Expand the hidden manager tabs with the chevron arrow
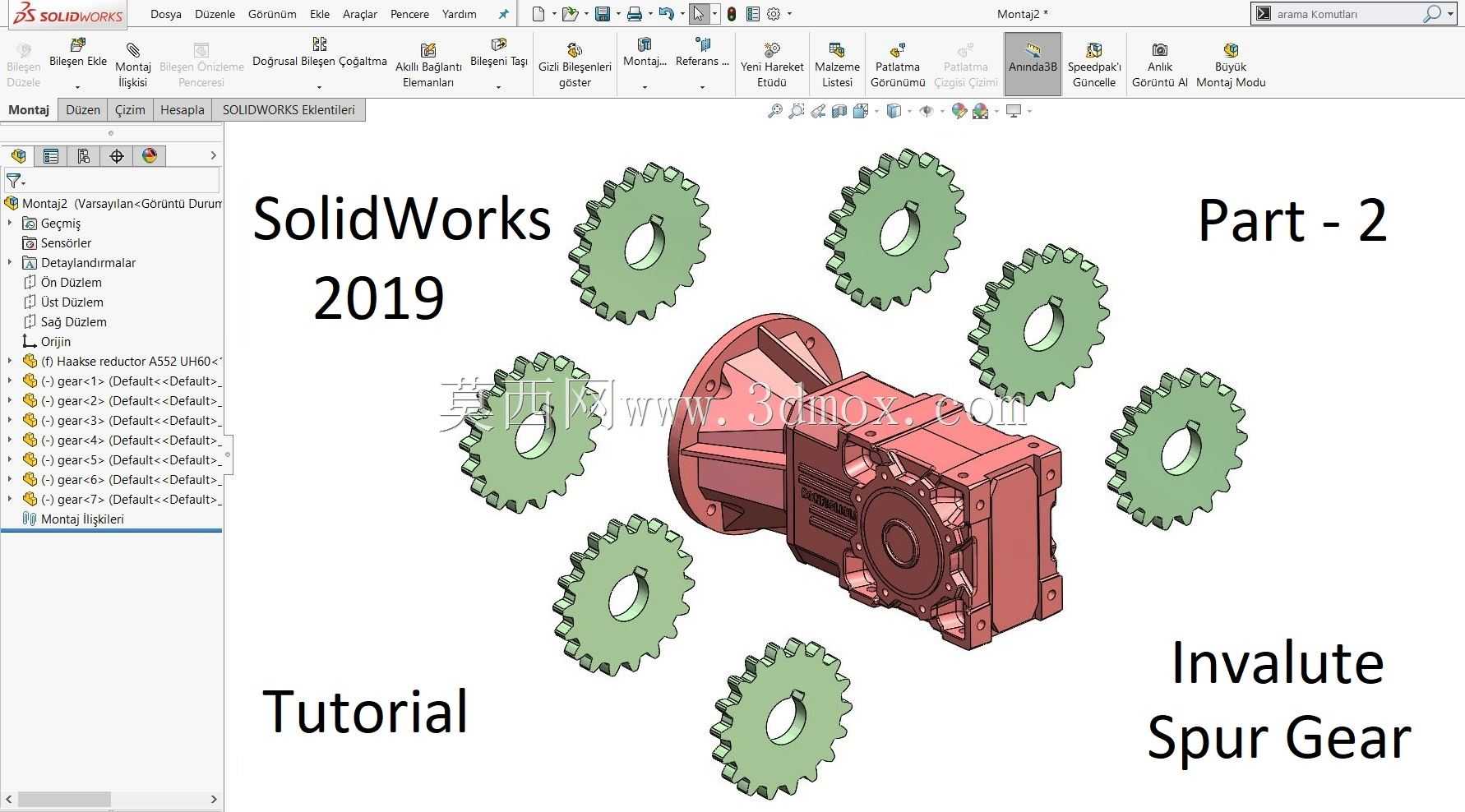 pos(214,155)
